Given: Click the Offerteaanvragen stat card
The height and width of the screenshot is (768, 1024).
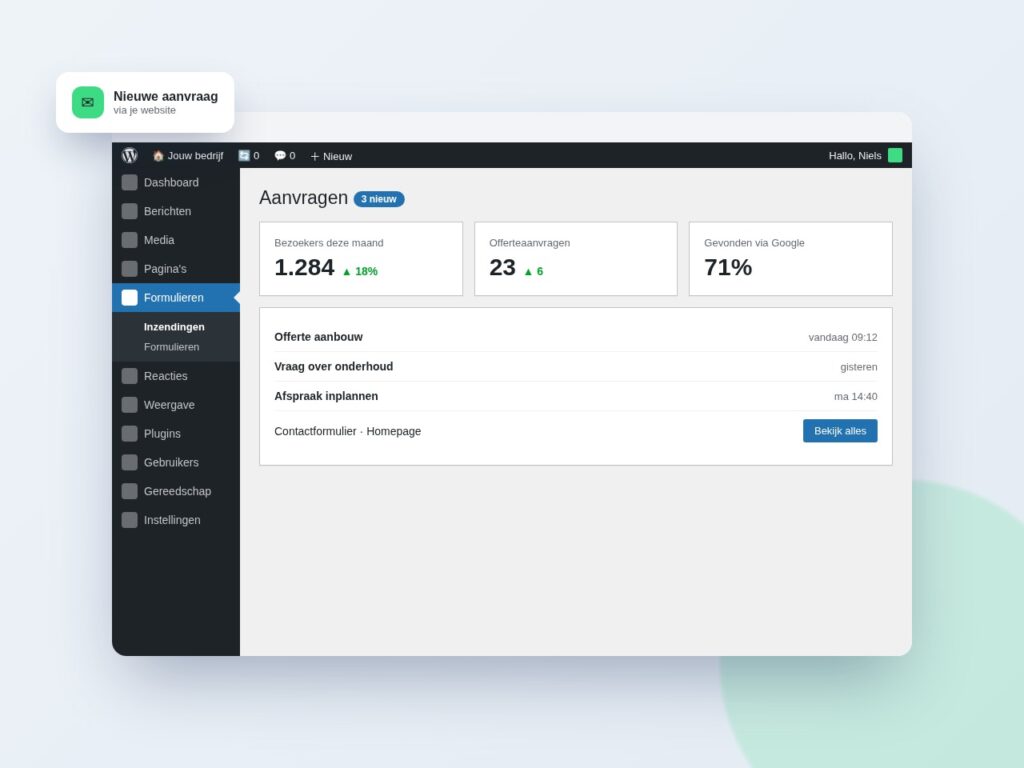Looking at the screenshot, I should click(x=576, y=259).
